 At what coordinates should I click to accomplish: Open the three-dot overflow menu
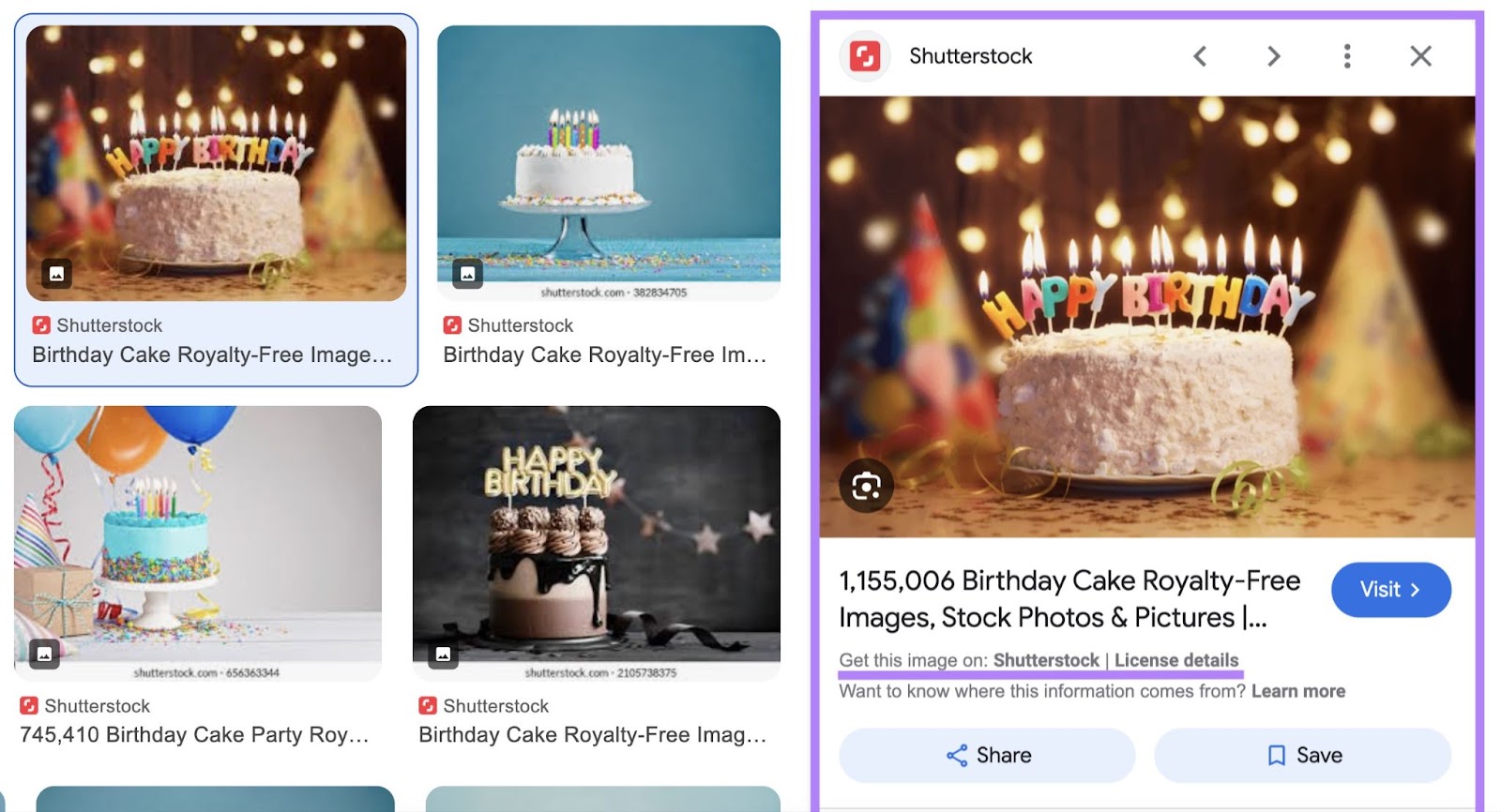click(x=1346, y=56)
